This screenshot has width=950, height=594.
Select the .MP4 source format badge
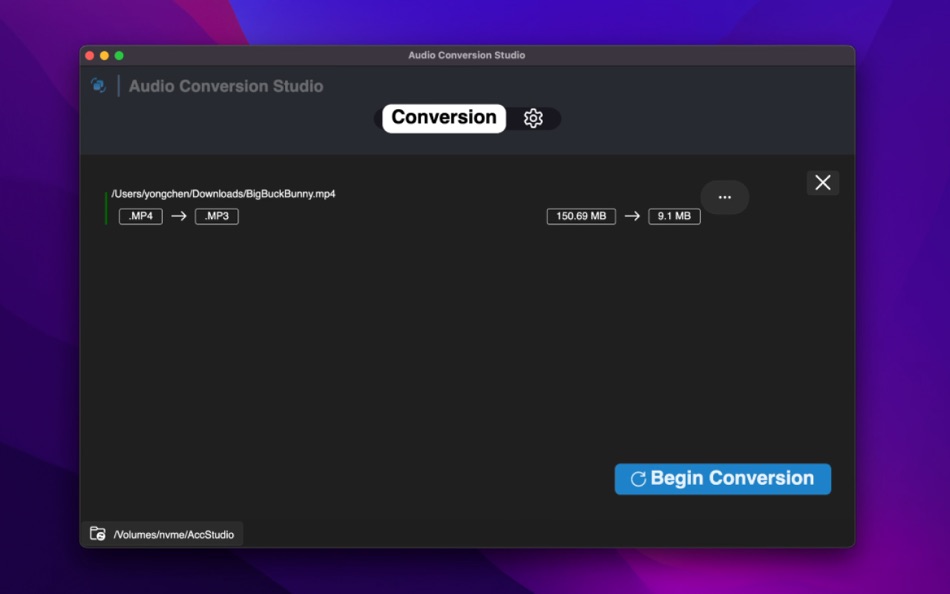[140, 216]
